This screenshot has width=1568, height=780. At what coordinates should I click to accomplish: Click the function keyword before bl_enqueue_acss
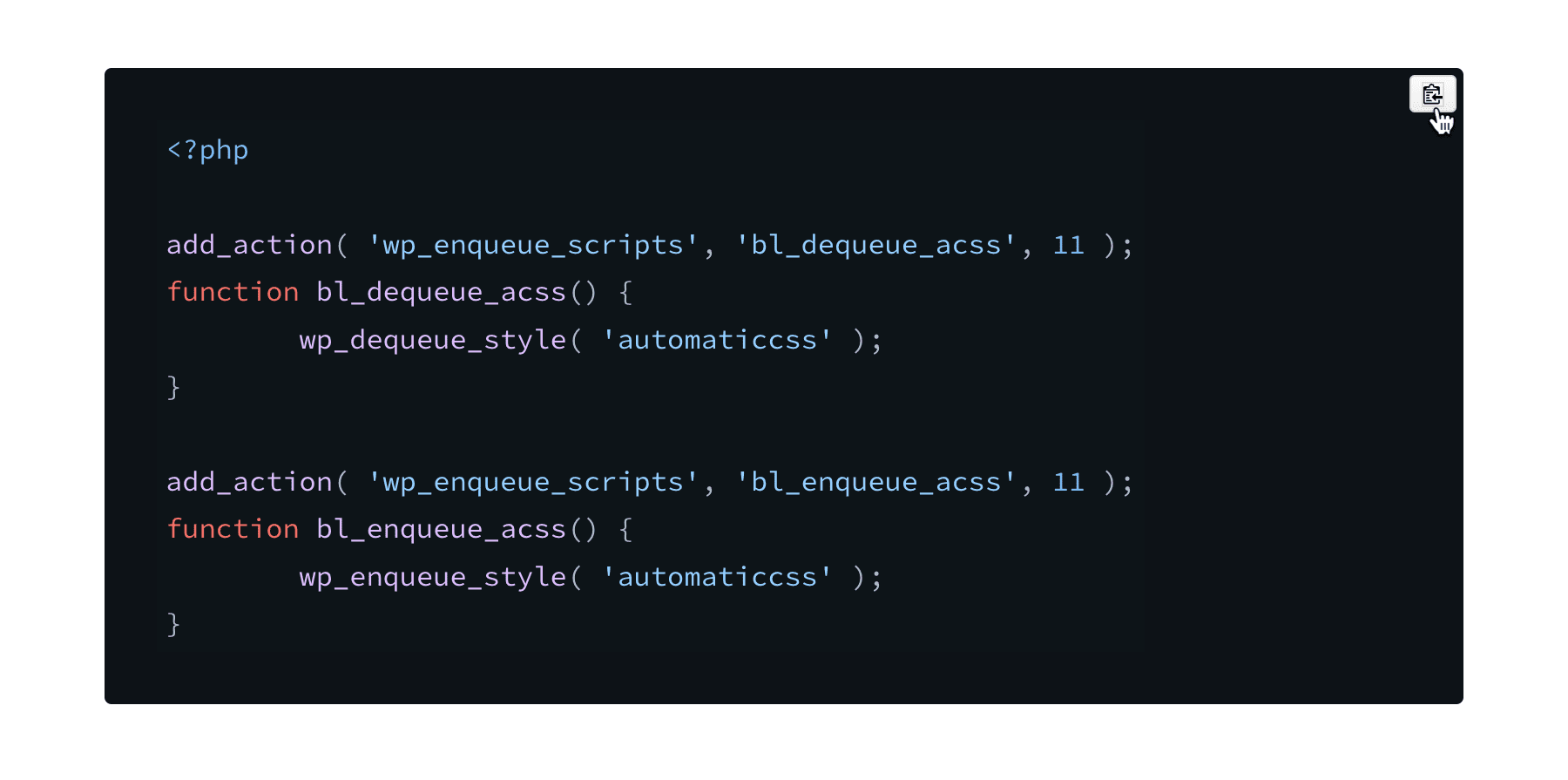(x=233, y=529)
